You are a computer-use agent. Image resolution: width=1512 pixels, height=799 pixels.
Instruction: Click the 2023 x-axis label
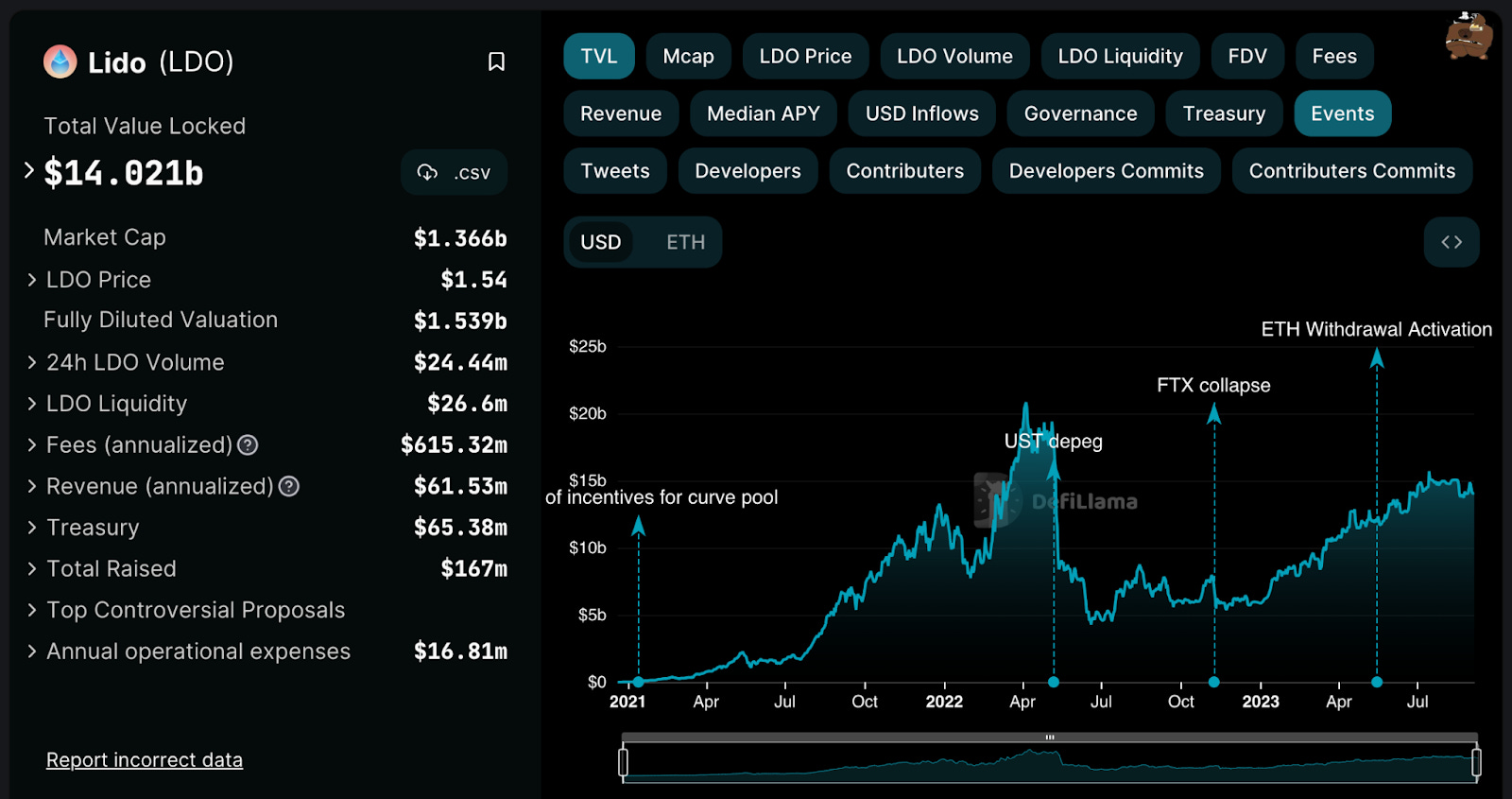1261,702
